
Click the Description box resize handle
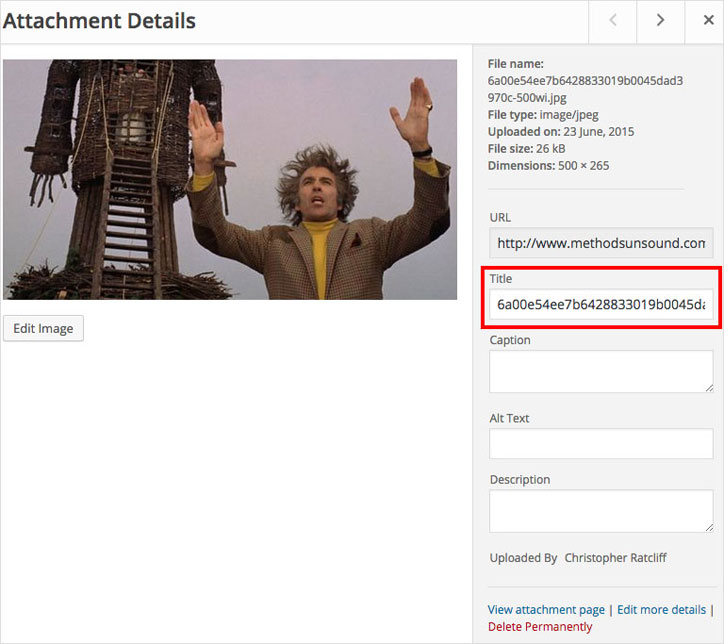(709, 528)
